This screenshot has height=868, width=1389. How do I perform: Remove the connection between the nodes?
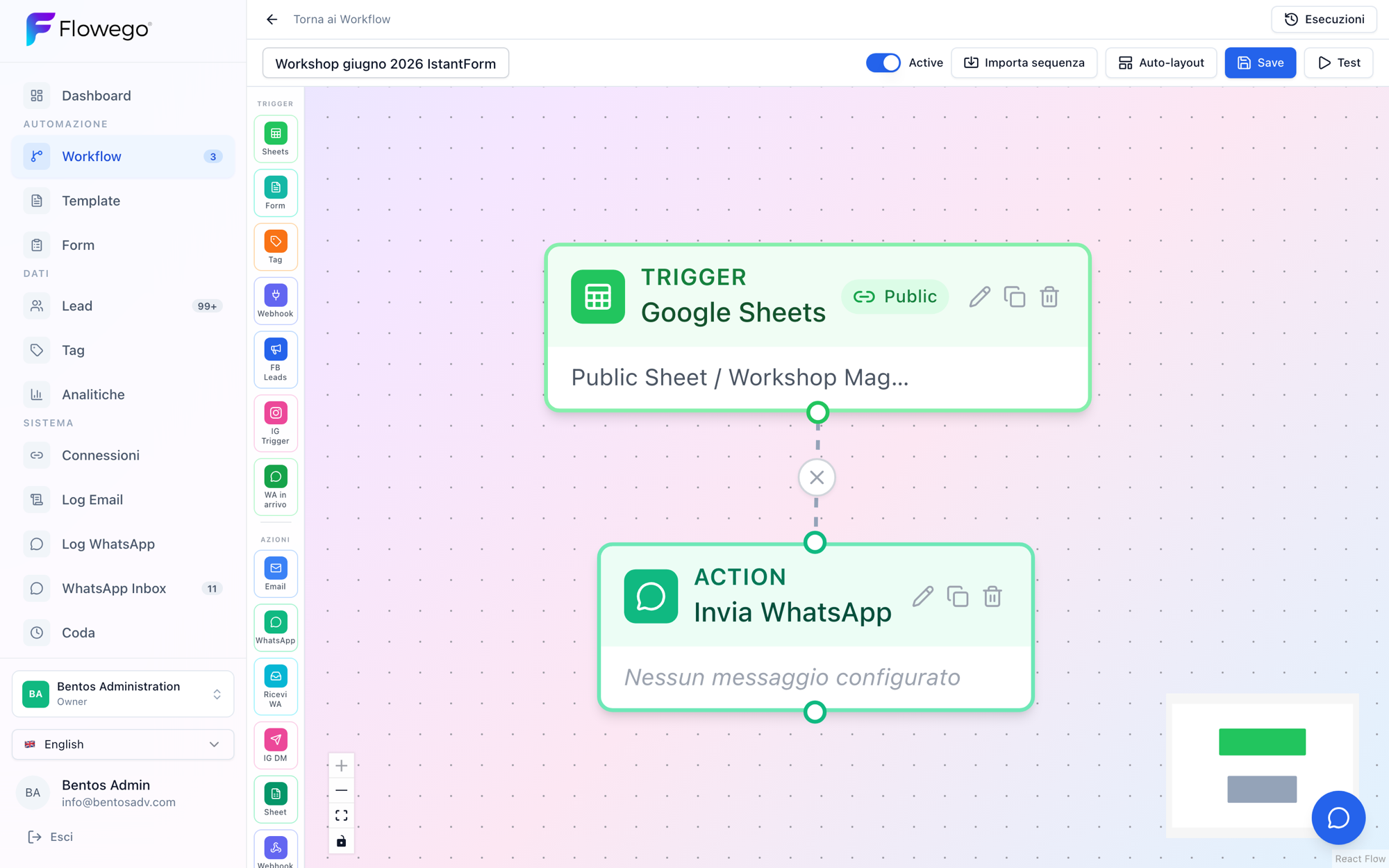point(817,478)
